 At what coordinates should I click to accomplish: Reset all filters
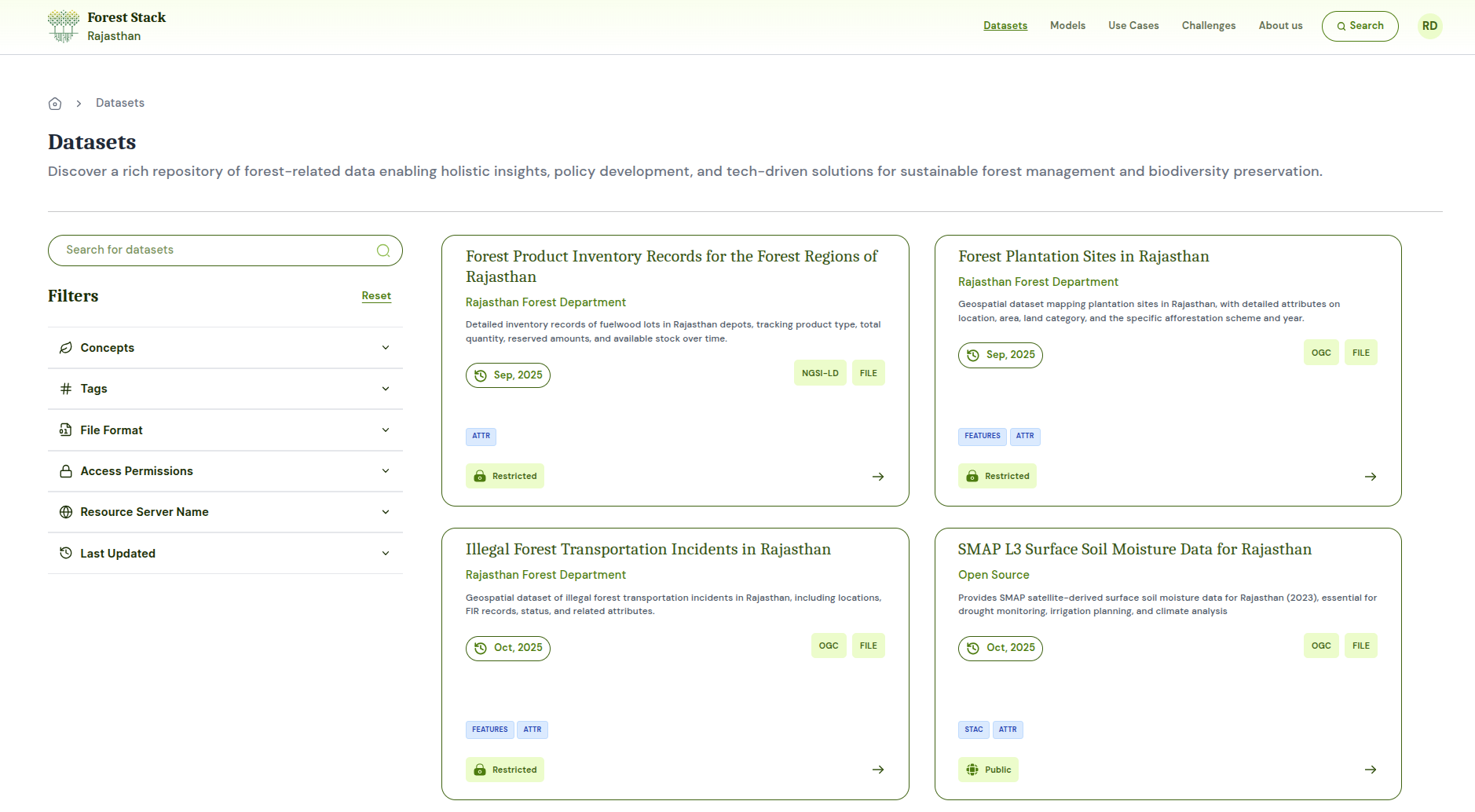pos(376,296)
